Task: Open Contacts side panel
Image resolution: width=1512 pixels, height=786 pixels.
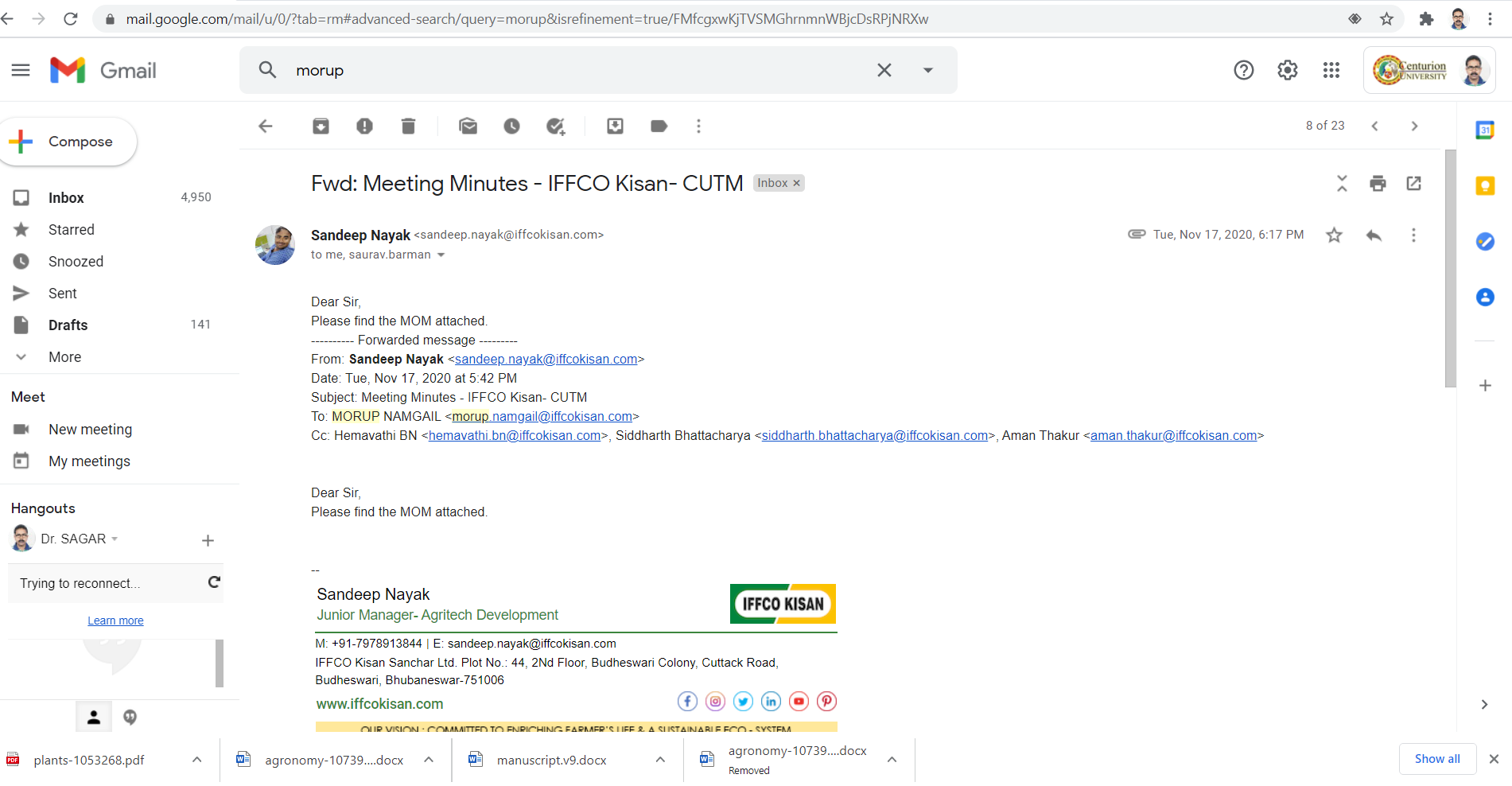Action: (1485, 297)
